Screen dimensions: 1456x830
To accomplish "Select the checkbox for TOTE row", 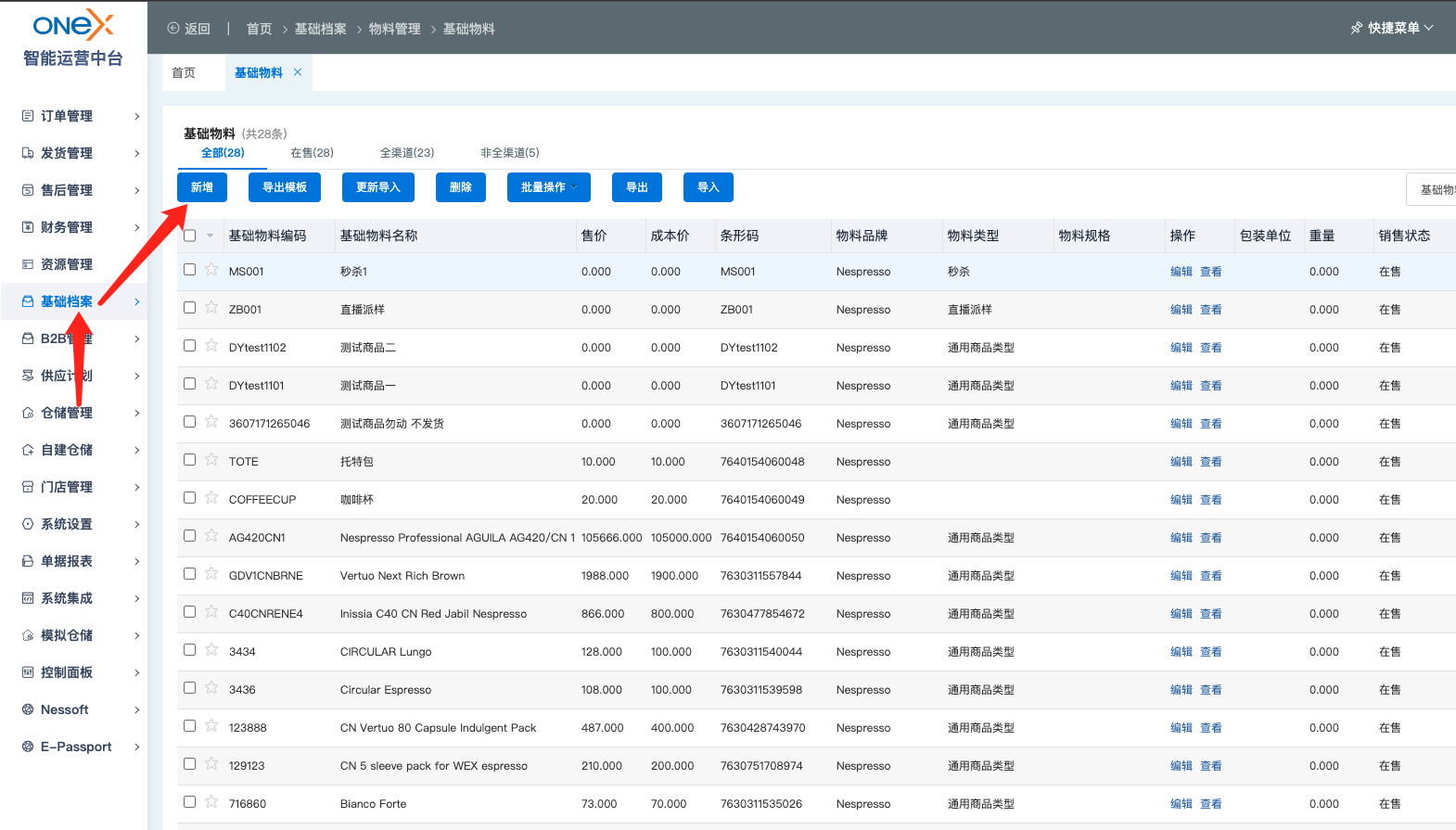I will click(x=190, y=460).
